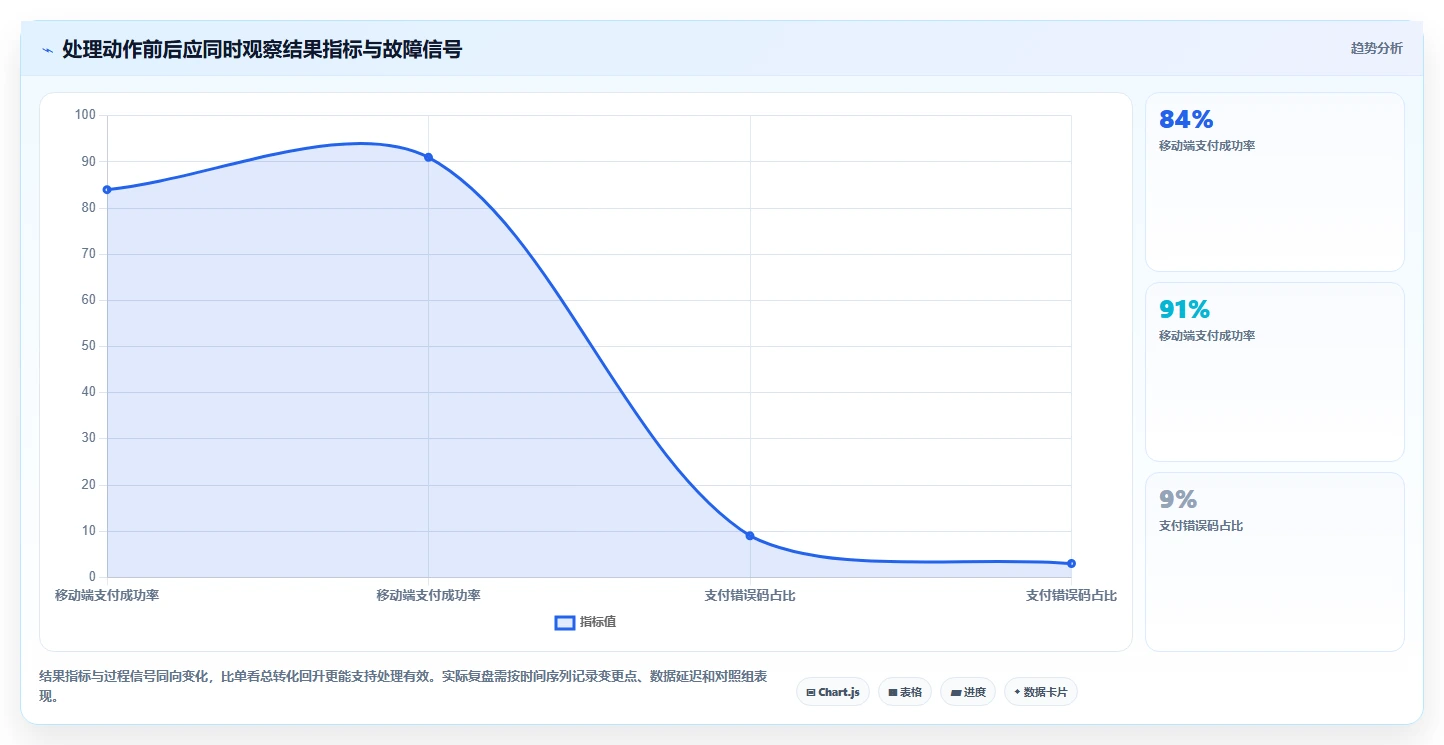Select the 91% stat card value
1444x745 pixels.
tap(1185, 309)
